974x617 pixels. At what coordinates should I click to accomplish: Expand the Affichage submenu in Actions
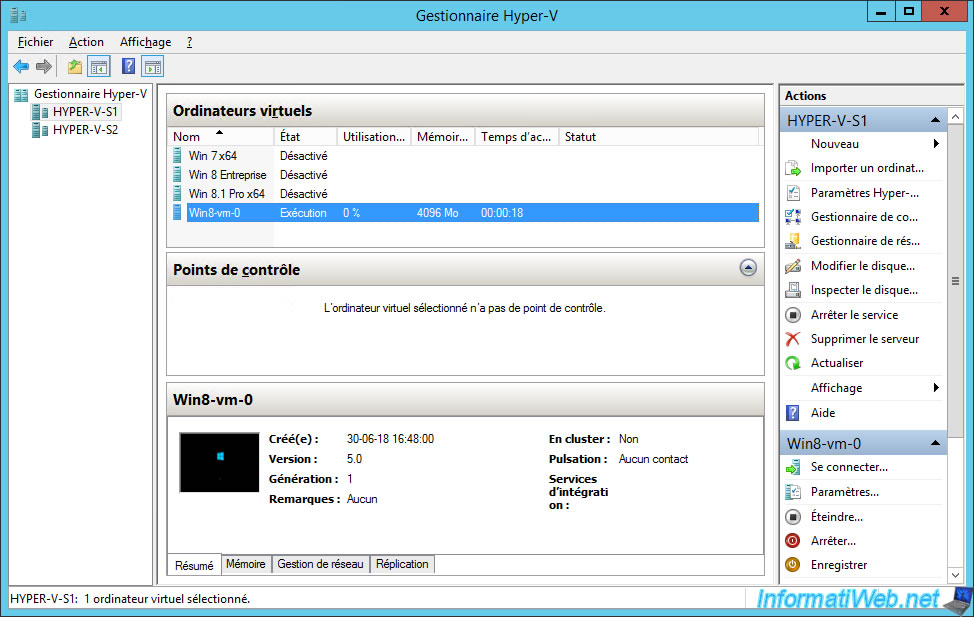click(x=936, y=388)
